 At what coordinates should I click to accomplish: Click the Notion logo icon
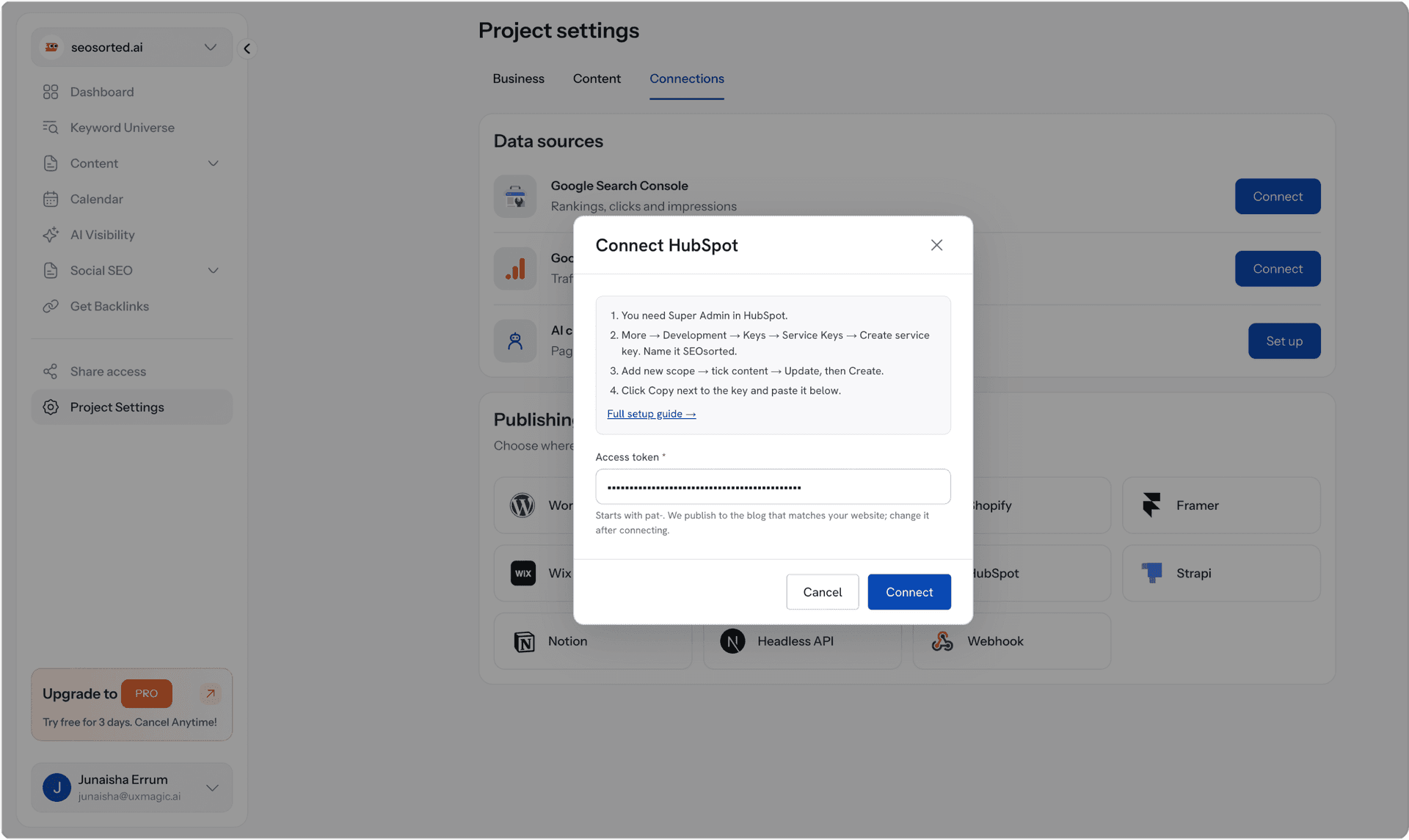click(x=524, y=641)
